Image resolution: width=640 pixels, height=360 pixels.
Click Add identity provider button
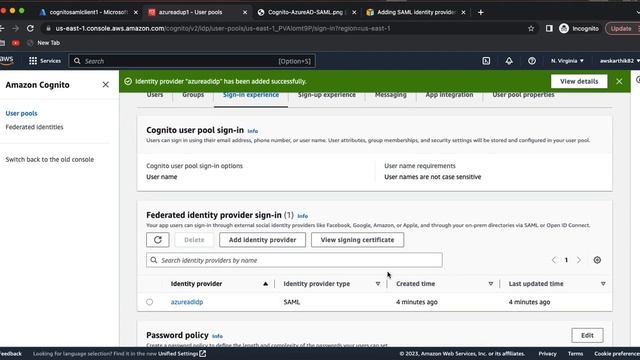click(x=262, y=240)
